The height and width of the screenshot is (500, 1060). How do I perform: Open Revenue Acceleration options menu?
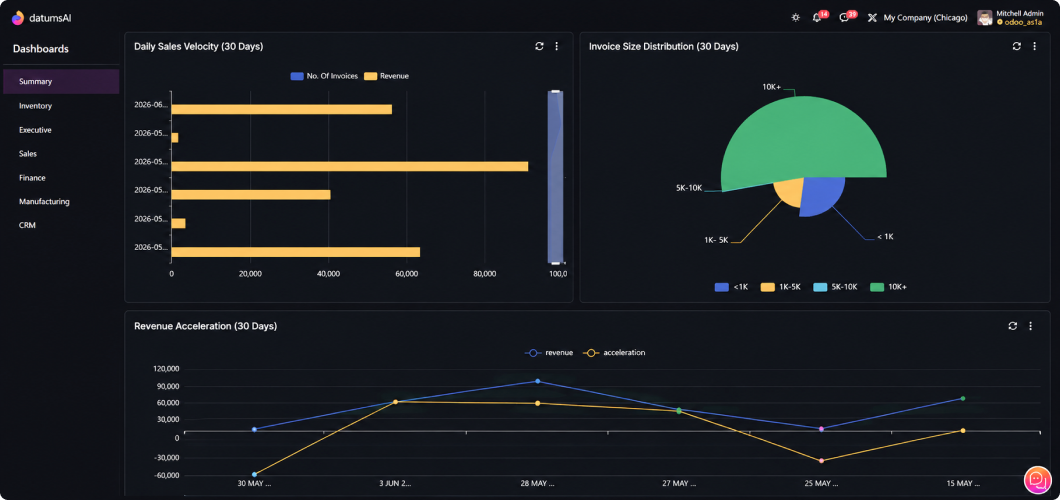coord(1030,326)
